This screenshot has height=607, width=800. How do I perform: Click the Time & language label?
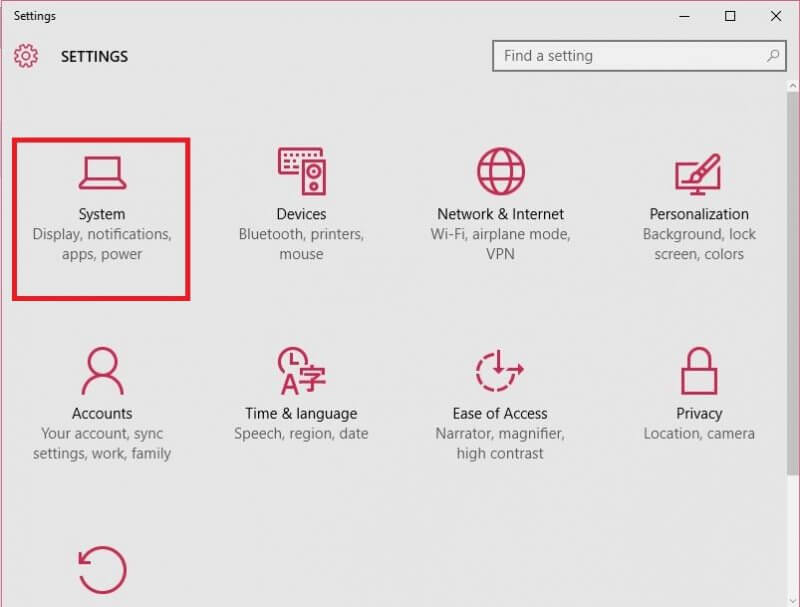click(301, 413)
